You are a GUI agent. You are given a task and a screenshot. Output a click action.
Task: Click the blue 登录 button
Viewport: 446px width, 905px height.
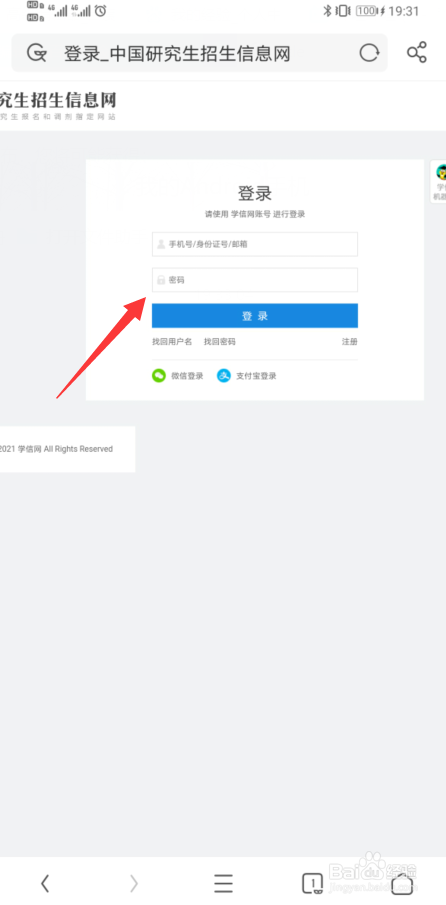pos(254,316)
